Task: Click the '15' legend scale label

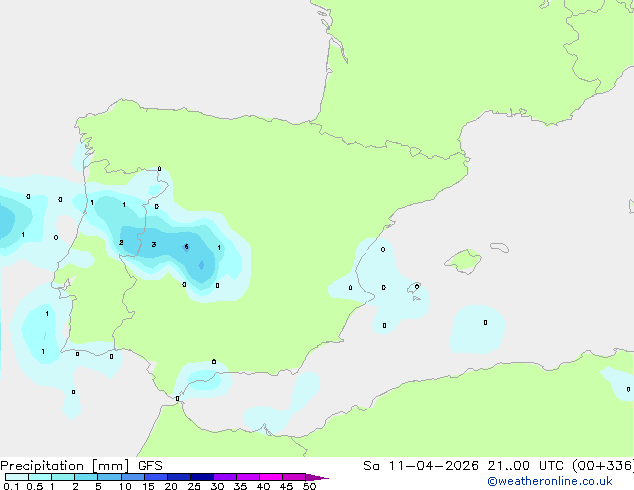Action: 148,486
